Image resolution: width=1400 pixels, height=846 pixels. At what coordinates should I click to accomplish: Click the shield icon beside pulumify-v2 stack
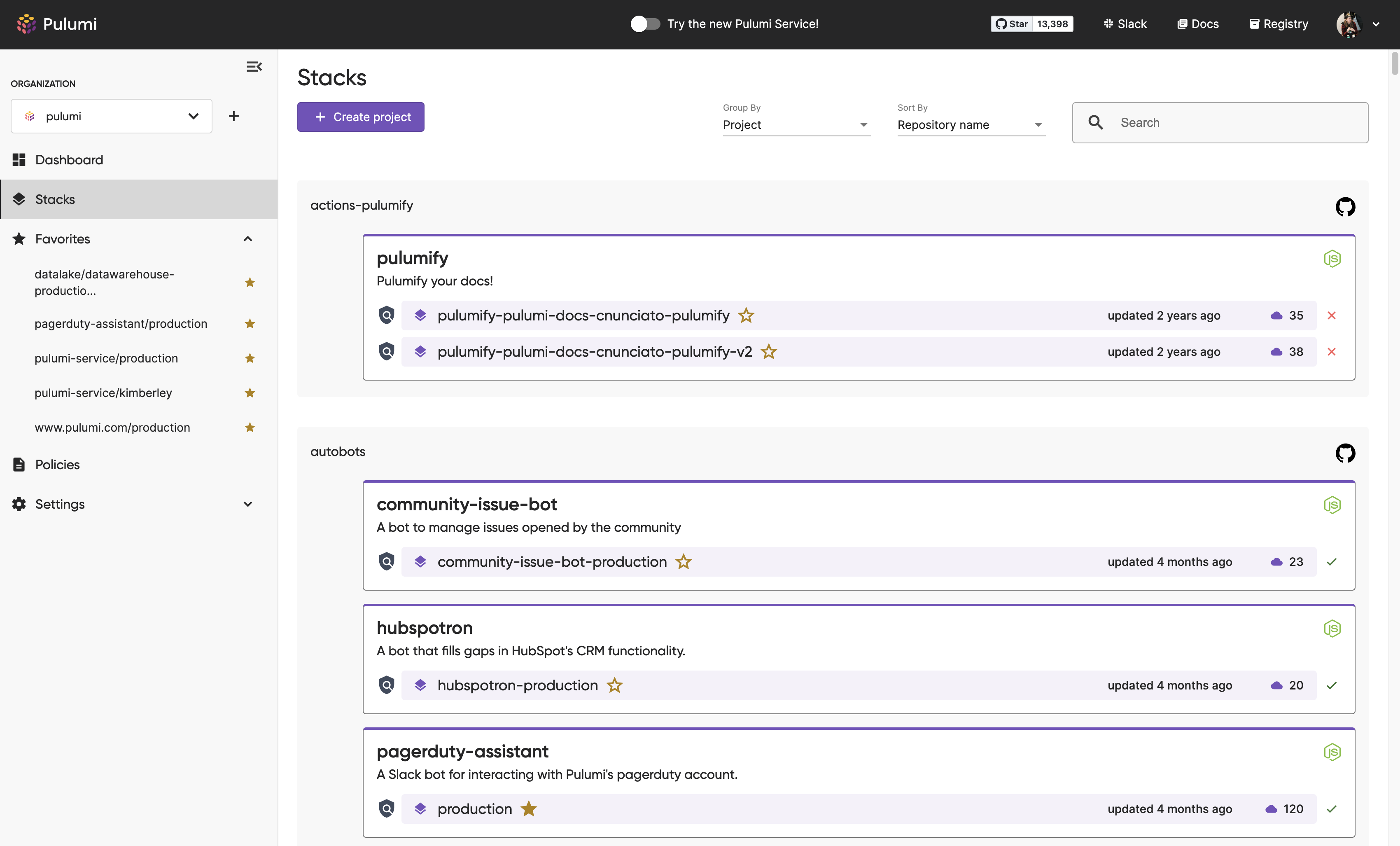386,351
